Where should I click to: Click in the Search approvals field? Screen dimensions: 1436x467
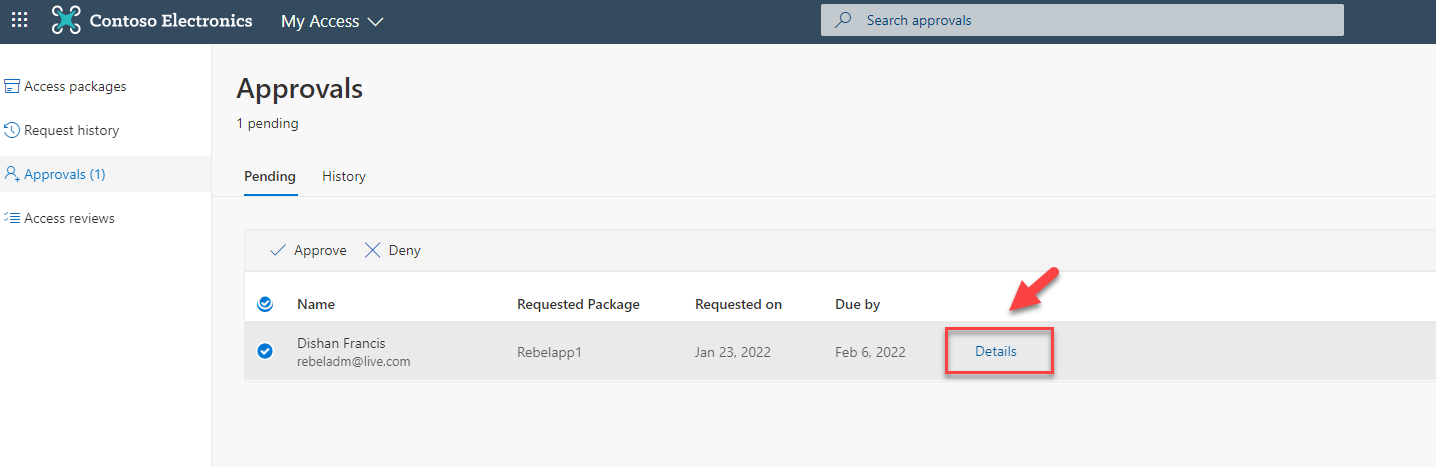(x=1082, y=20)
